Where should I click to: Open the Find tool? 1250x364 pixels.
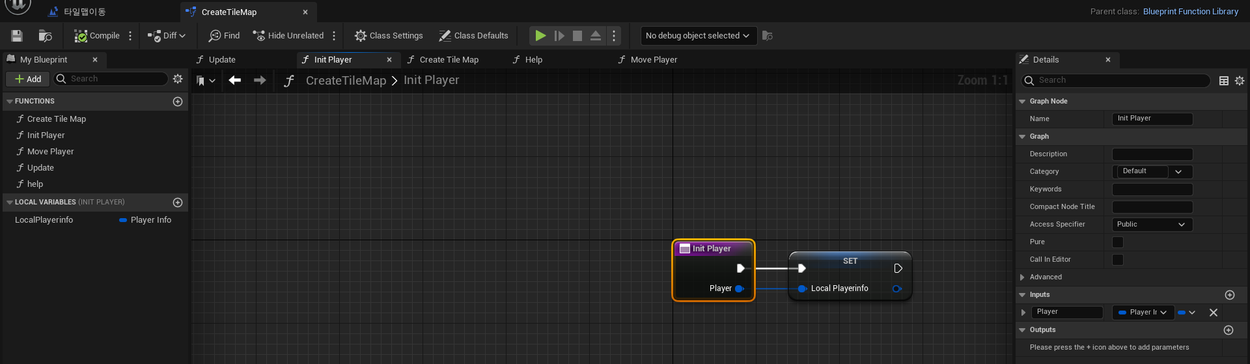[x=224, y=36]
